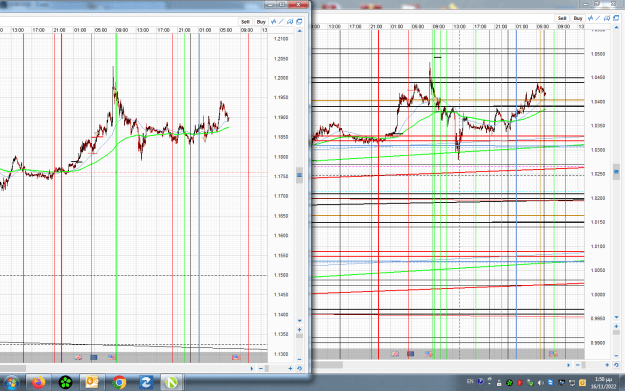The width and height of the screenshot is (625, 391).
Task: Click red shield icon in system tray
Action: (519, 383)
